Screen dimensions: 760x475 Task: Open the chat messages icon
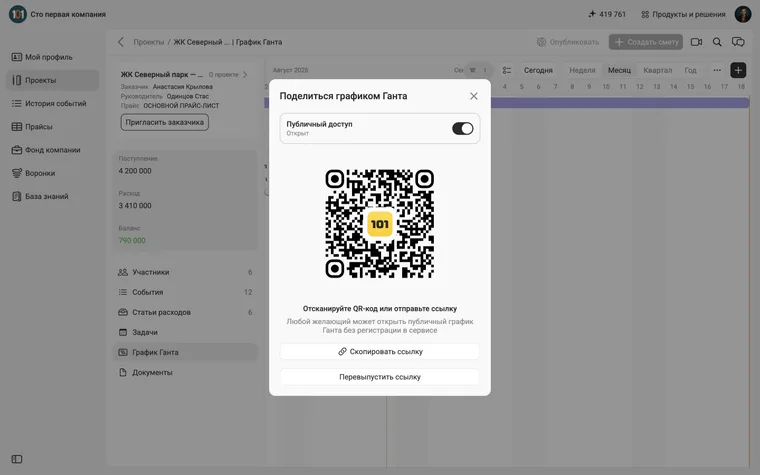[x=738, y=42]
